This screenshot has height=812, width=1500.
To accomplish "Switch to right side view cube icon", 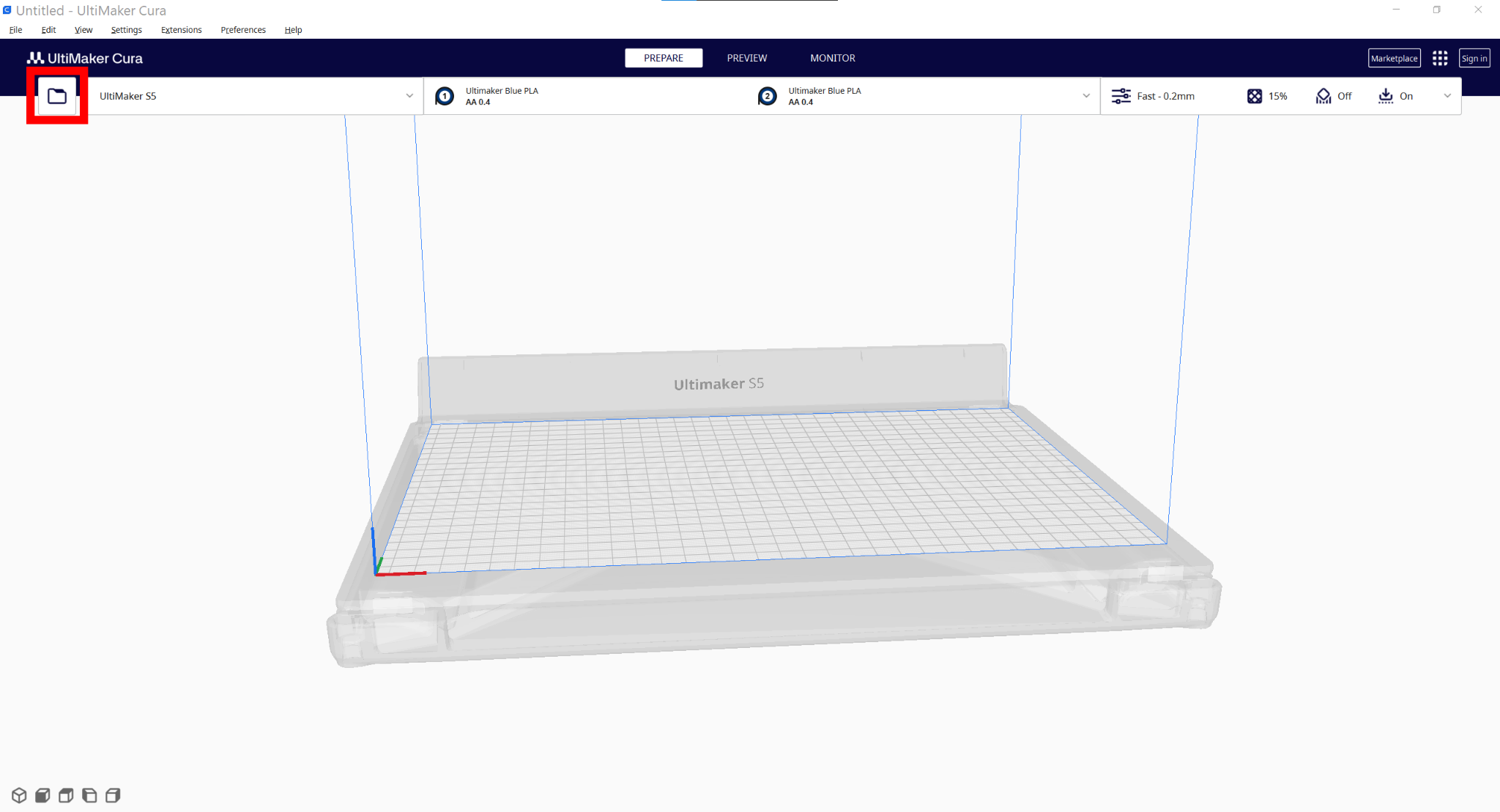I will pos(113,795).
